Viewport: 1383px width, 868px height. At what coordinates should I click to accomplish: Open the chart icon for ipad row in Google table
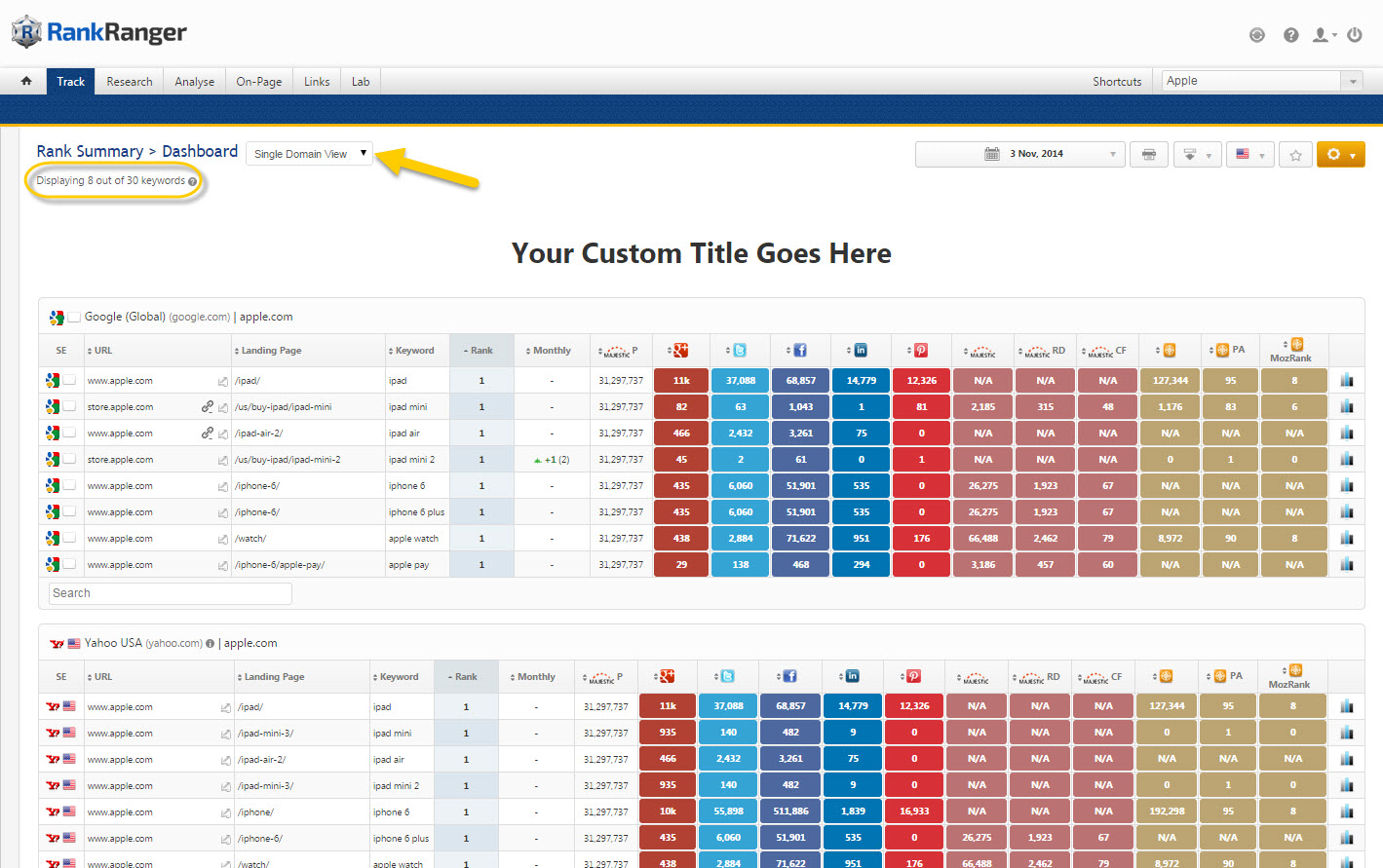click(x=1346, y=381)
